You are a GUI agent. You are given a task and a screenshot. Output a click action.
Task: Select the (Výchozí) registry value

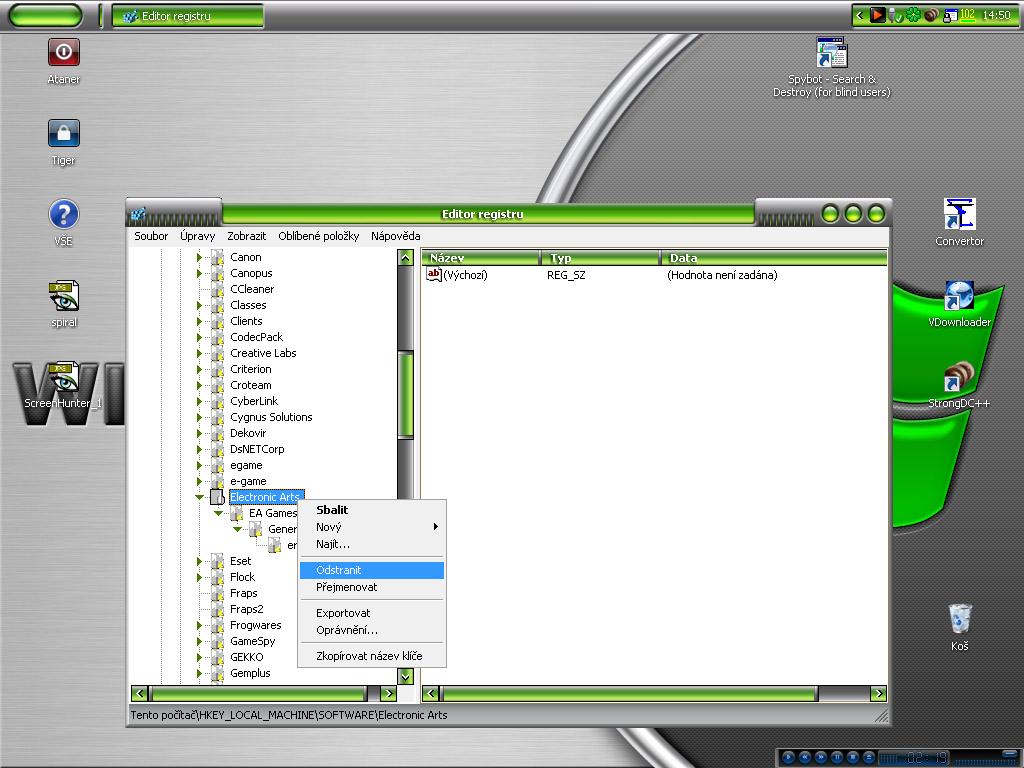click(x=465, y=275)
